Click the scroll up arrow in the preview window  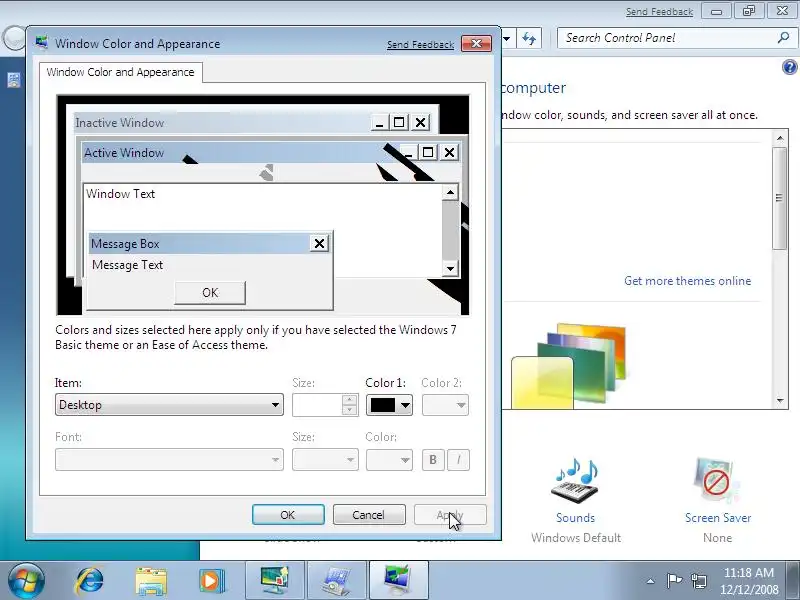point(450,192)
